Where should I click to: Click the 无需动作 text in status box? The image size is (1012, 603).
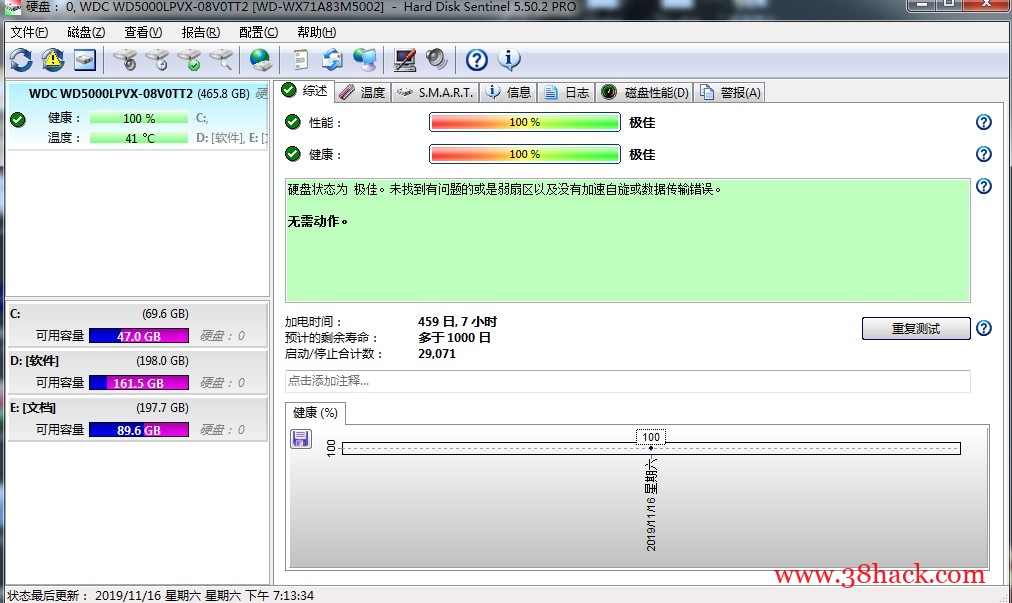click(318, 221)
